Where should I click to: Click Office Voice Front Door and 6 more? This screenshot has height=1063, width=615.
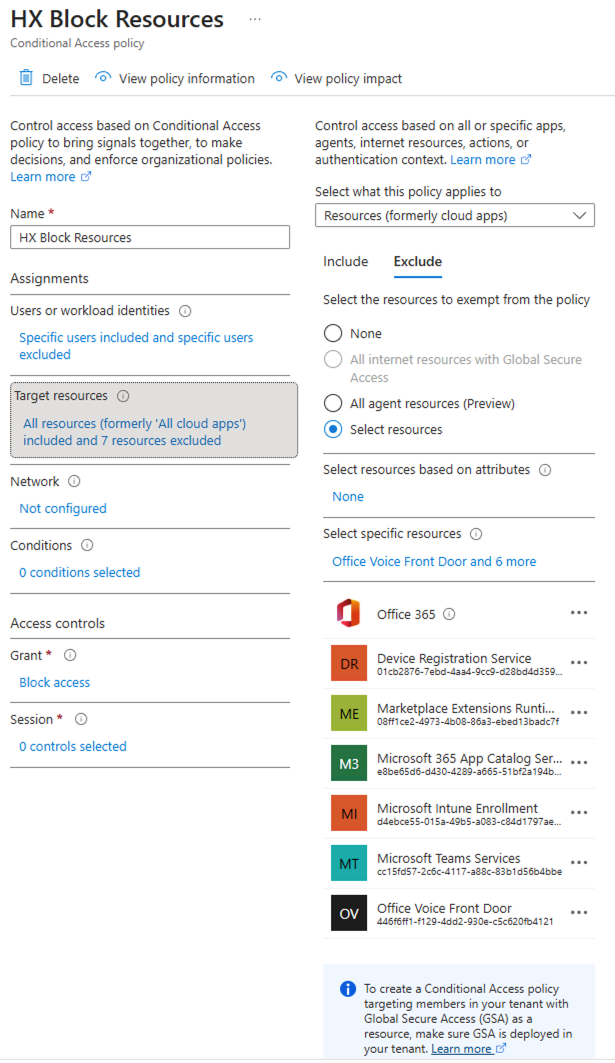(434, 561)
